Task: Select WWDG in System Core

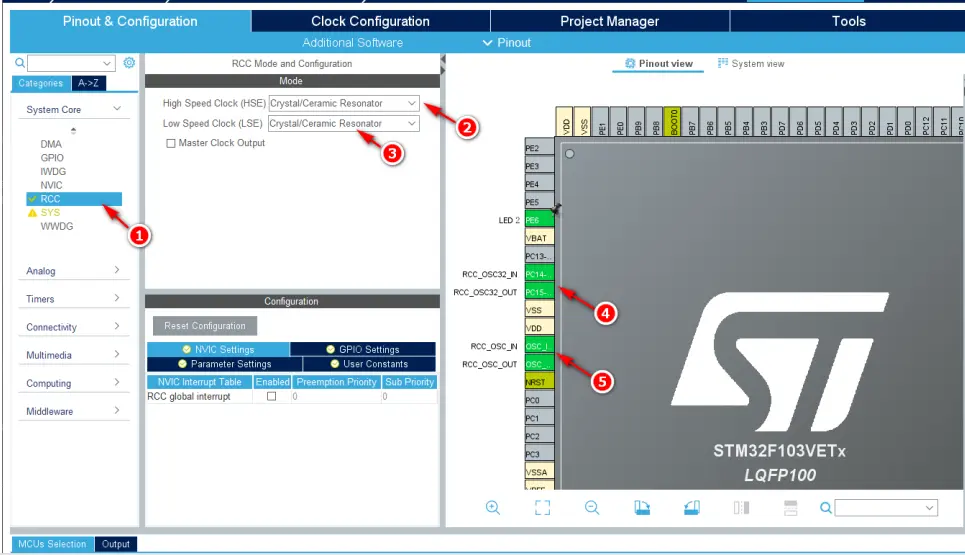Action: (x=57, y=226)
